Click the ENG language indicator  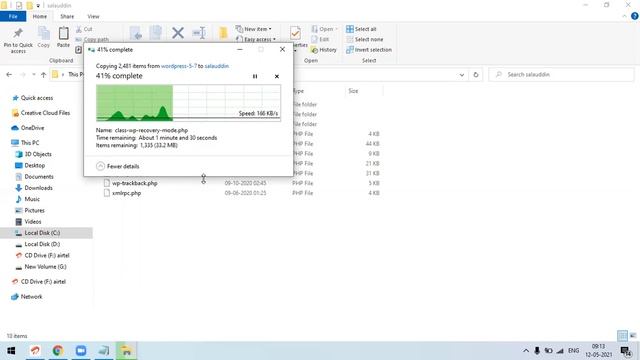573,351
